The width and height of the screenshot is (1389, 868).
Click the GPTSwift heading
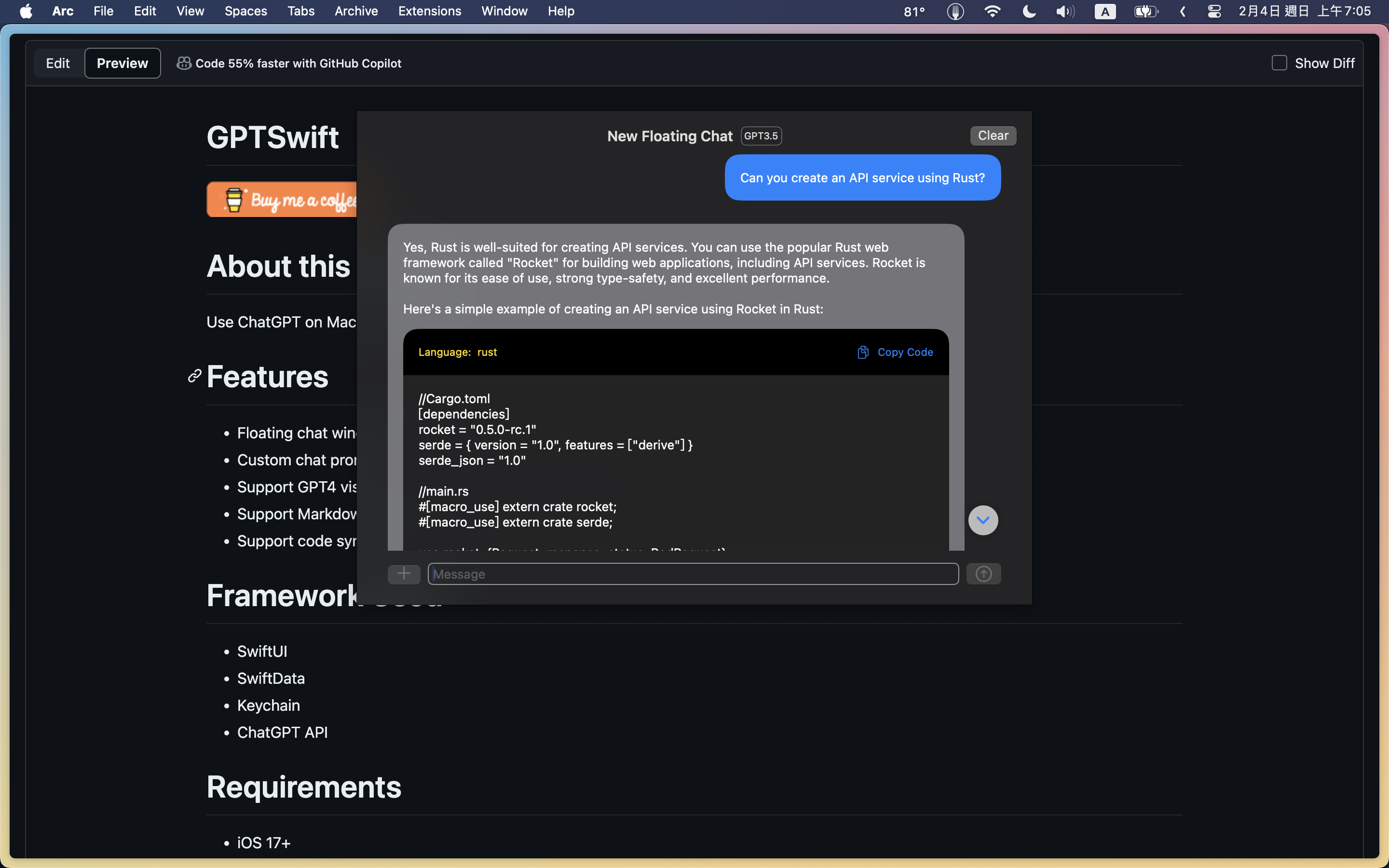coord(272,137)
